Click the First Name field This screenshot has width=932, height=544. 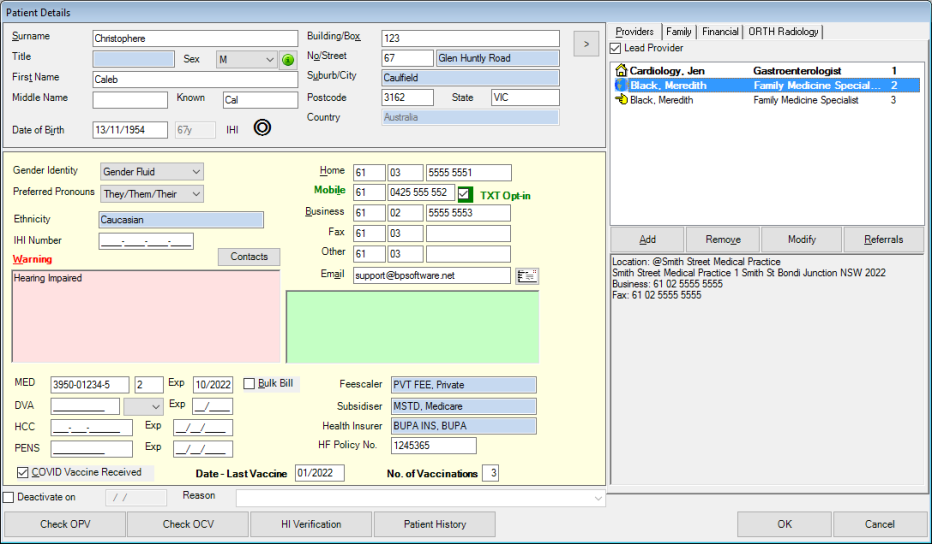195,80
